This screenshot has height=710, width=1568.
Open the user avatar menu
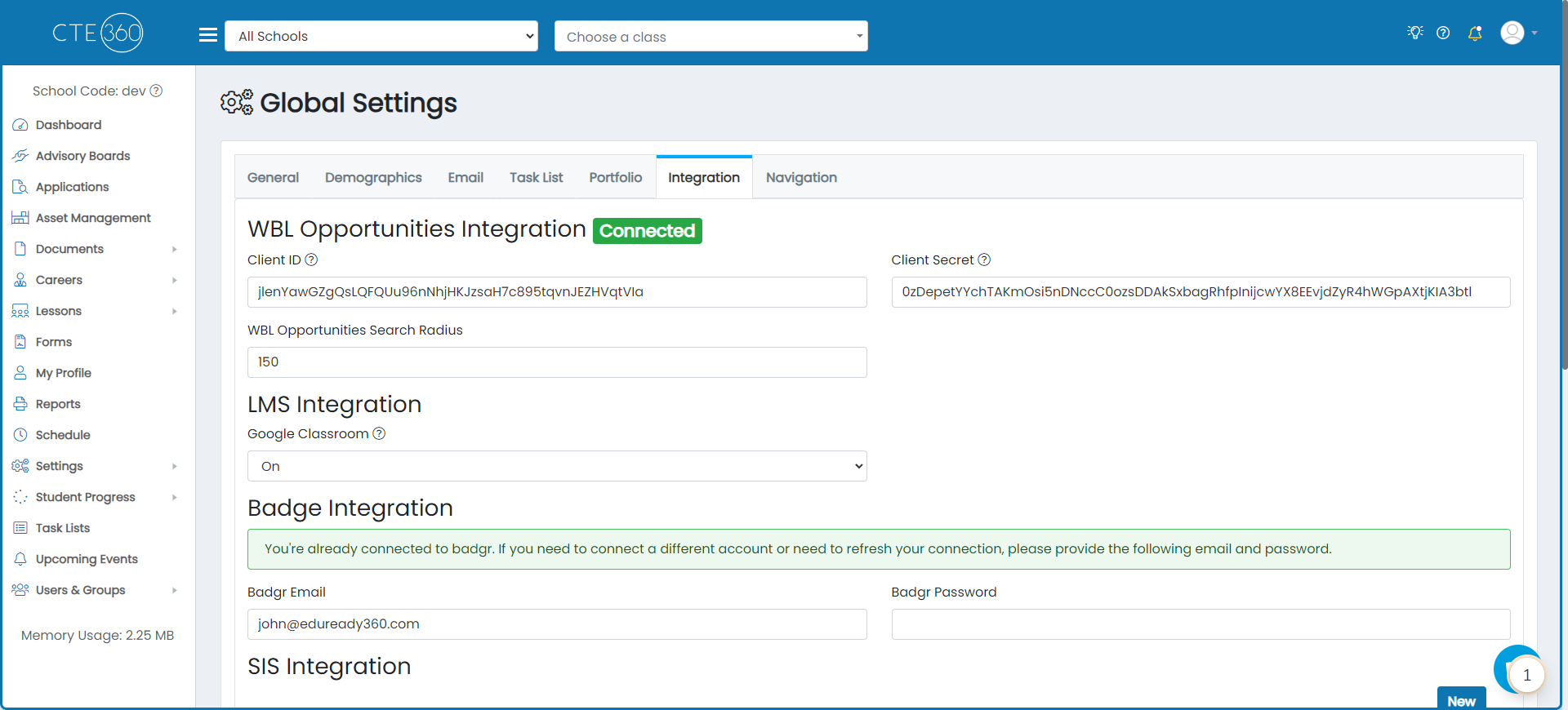pos(1518,33)
